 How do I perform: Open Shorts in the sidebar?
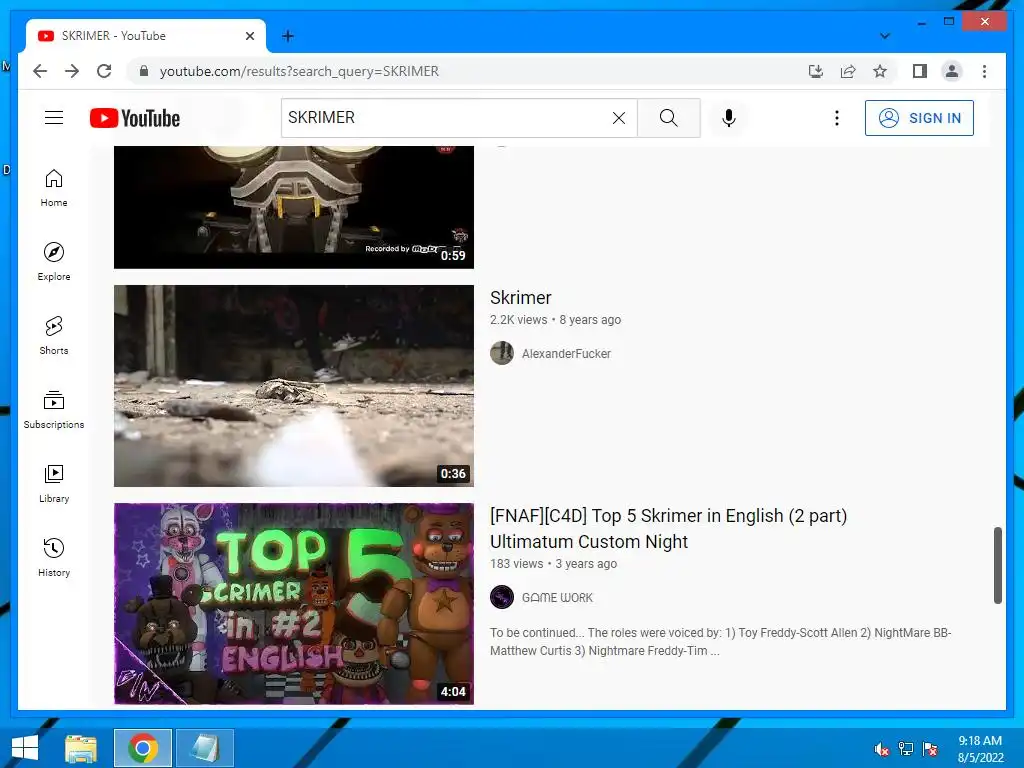click(54, 336)
